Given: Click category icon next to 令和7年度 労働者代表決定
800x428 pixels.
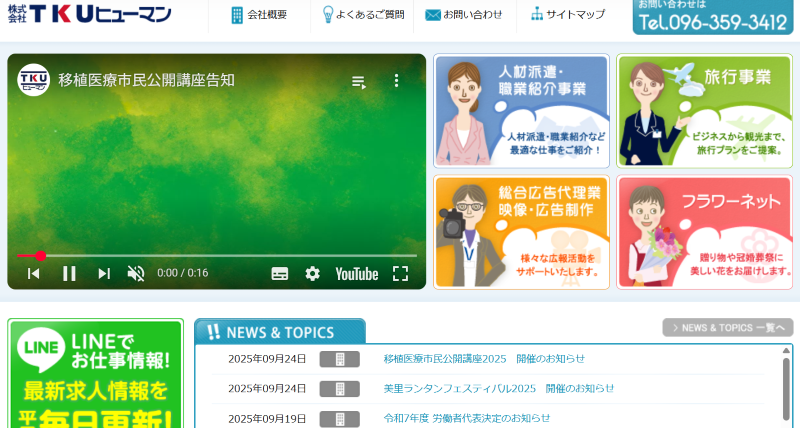Looking at the screenshot, I should coord(340,419).
